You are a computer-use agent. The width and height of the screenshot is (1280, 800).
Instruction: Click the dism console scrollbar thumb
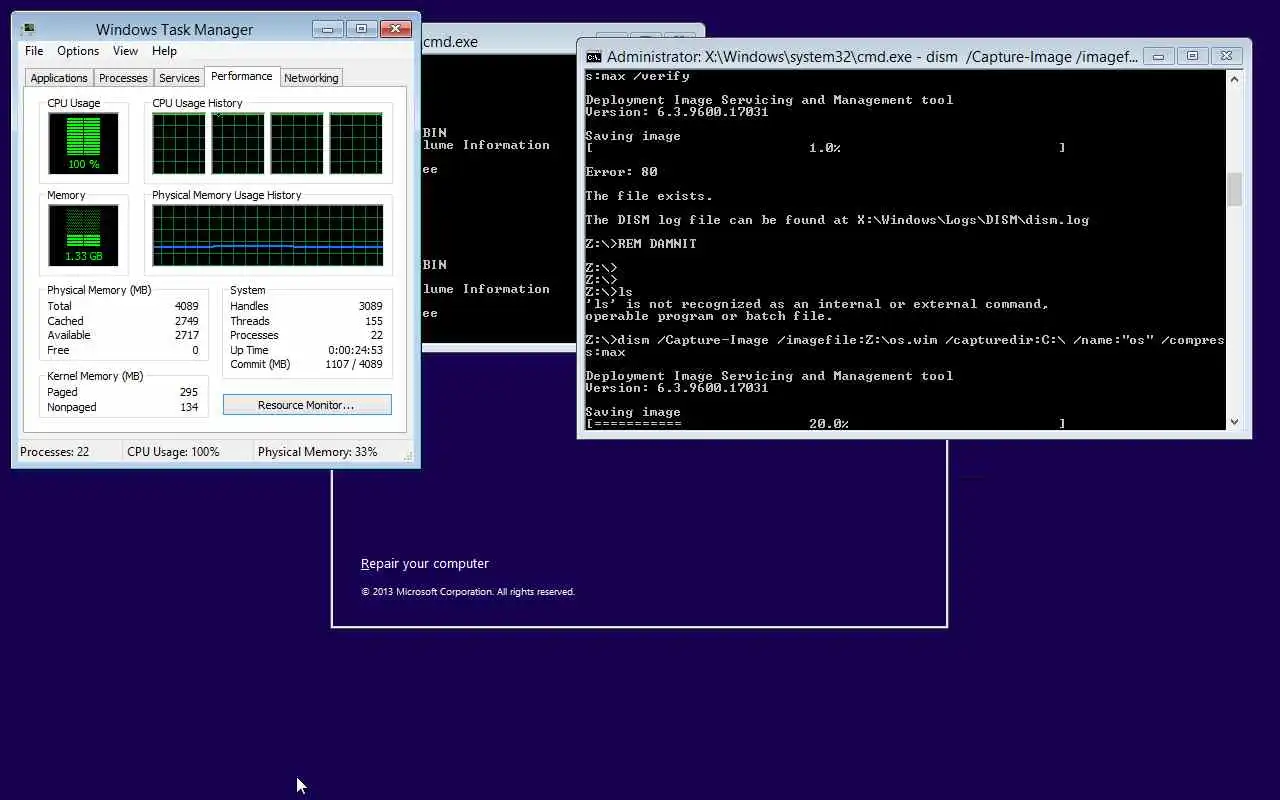point(1234,189)
